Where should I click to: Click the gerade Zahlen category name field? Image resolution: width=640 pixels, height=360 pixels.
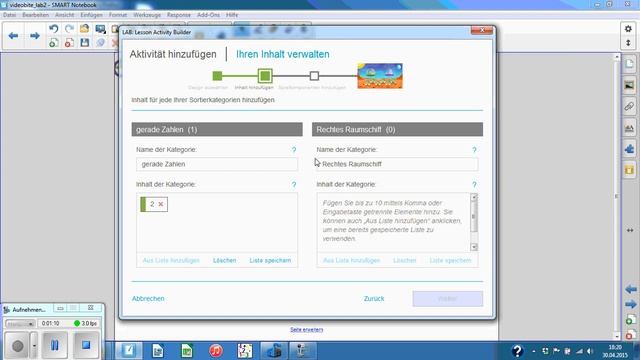[217, 164]
